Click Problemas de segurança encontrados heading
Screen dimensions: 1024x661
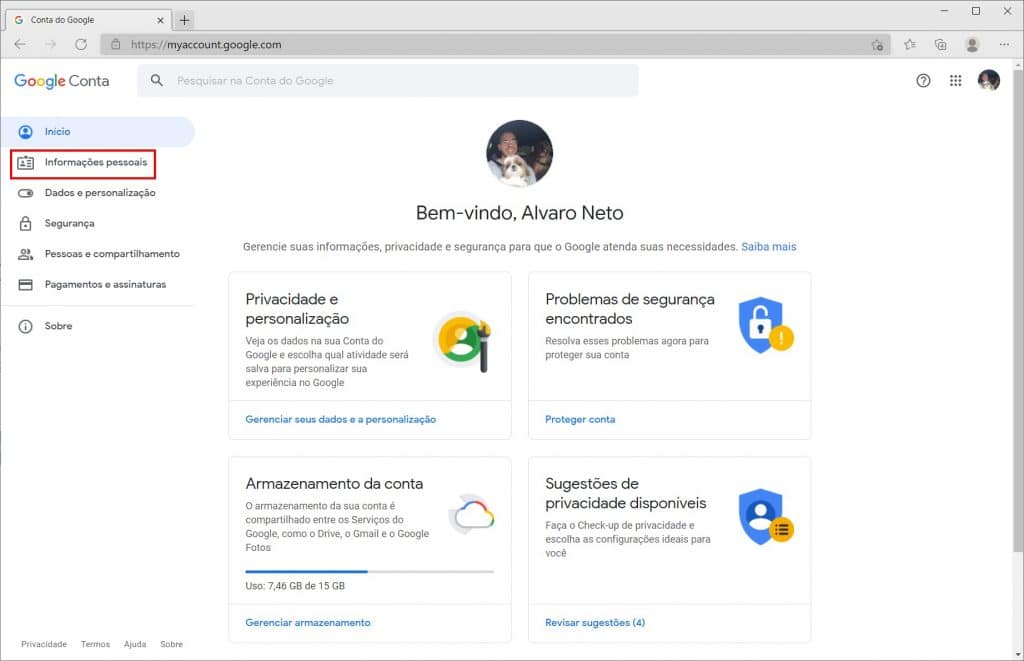click(x=630, y=309)
